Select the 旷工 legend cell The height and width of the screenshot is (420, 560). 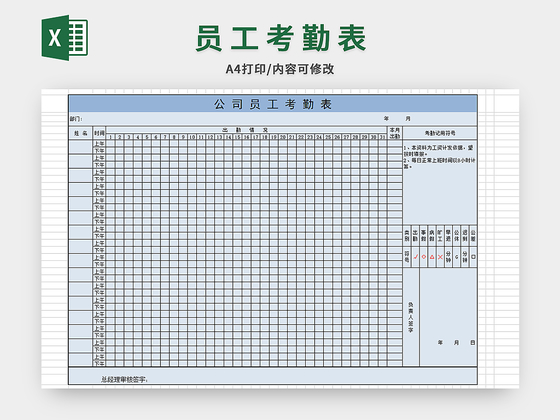[440, 236]
